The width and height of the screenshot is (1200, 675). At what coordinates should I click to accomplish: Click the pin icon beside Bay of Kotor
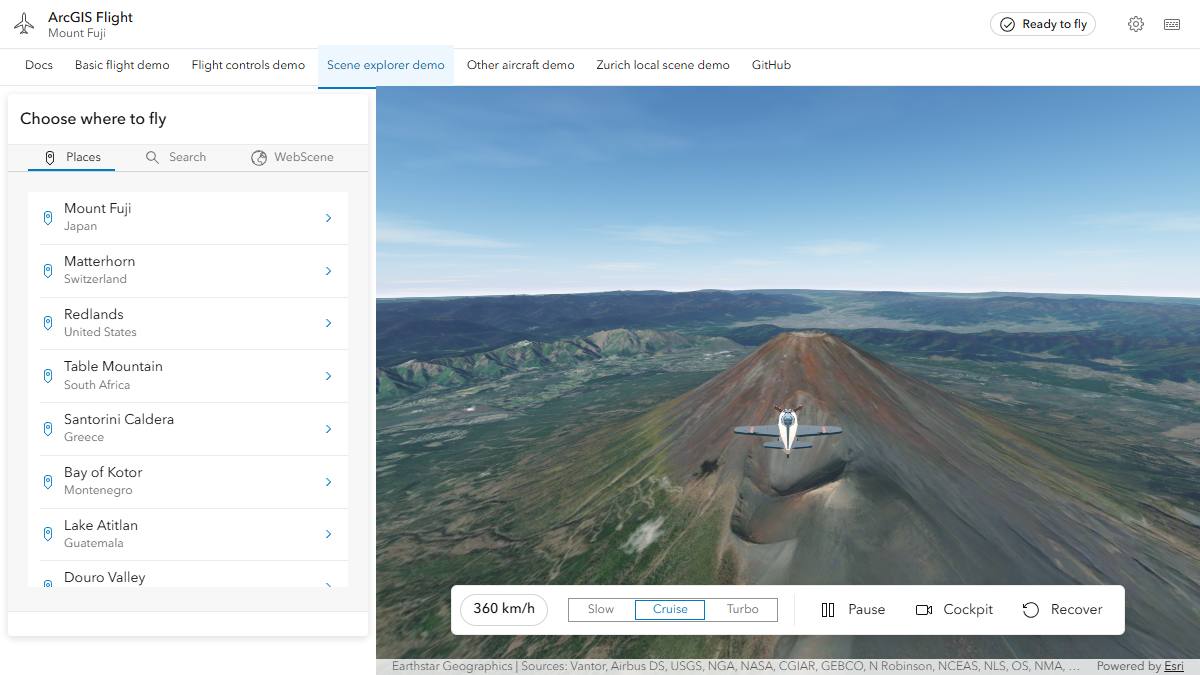[x=47, y=482]
